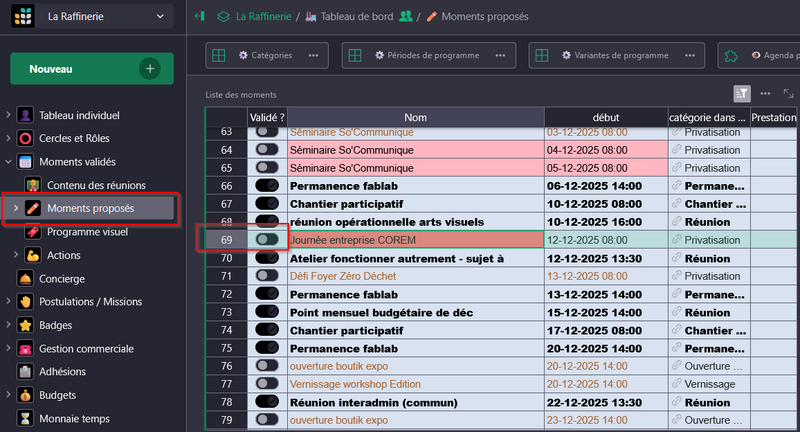Click the Tableau de bord sharing icon
This screenshot has height=432, width=800.
406,16
